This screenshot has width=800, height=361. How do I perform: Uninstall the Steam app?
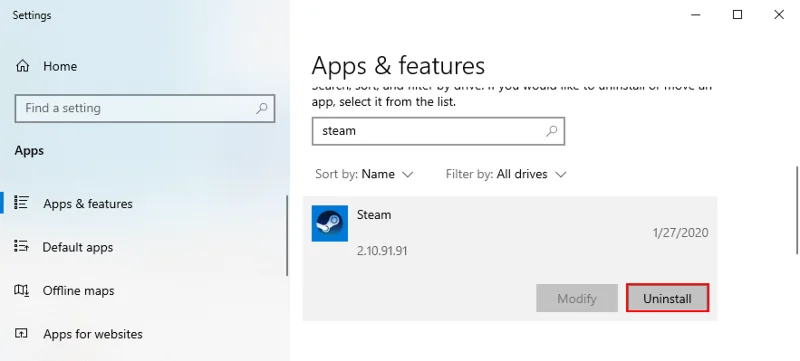667,298
